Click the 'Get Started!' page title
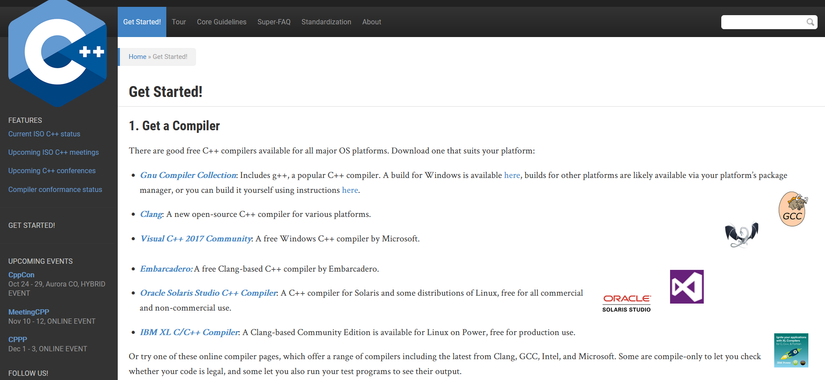This screenshot has height=380, width=825. pyautogui.click(x=165, y=92)
